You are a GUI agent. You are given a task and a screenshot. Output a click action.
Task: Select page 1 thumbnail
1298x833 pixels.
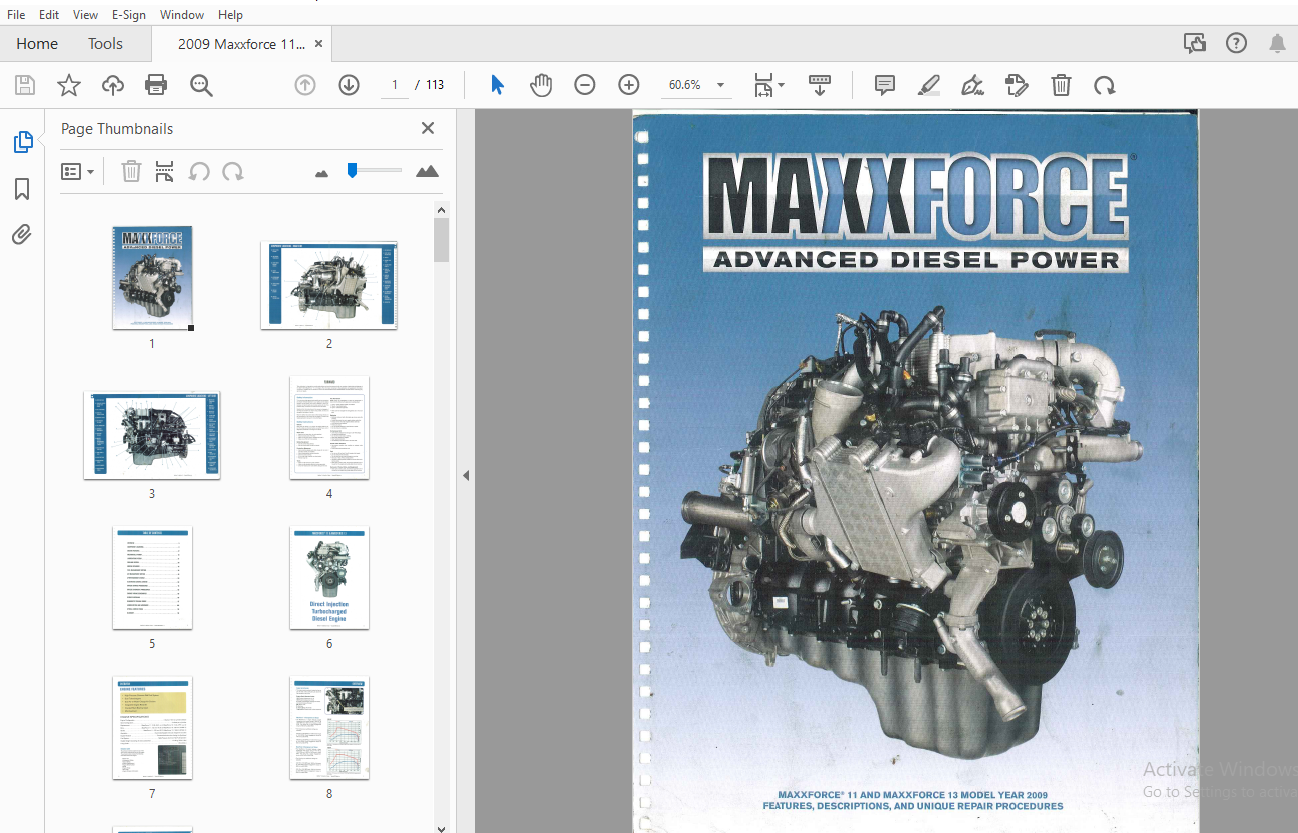152,277
